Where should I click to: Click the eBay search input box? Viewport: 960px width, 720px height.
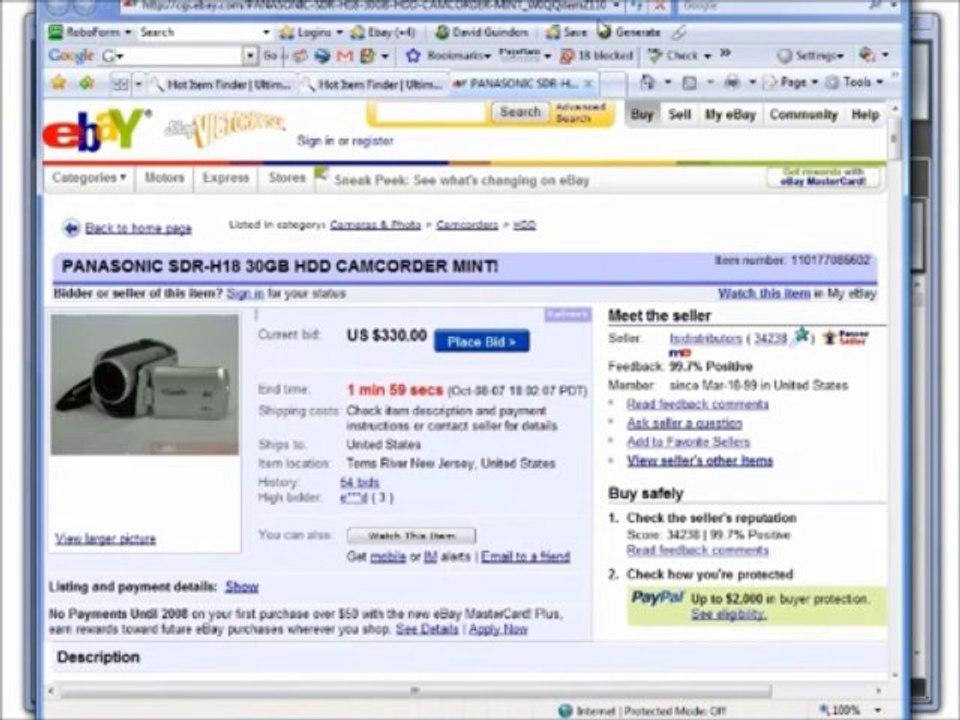(430, 113)
